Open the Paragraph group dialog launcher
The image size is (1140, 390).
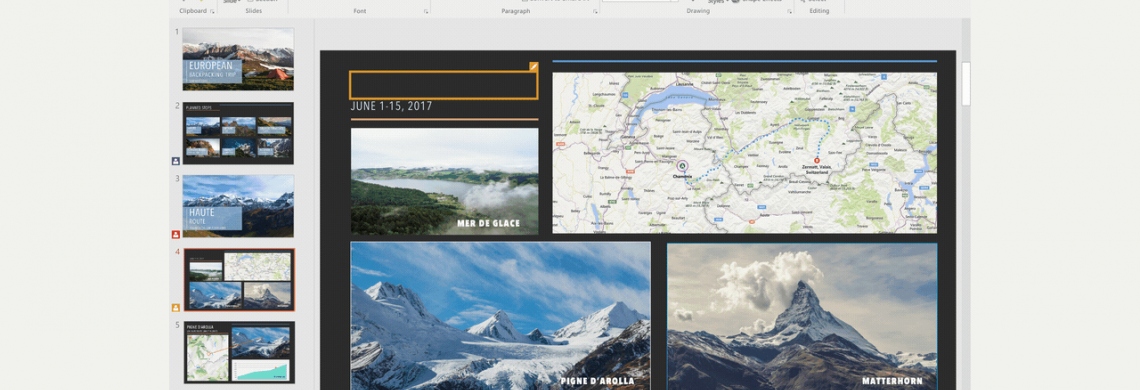coord(595,12)
